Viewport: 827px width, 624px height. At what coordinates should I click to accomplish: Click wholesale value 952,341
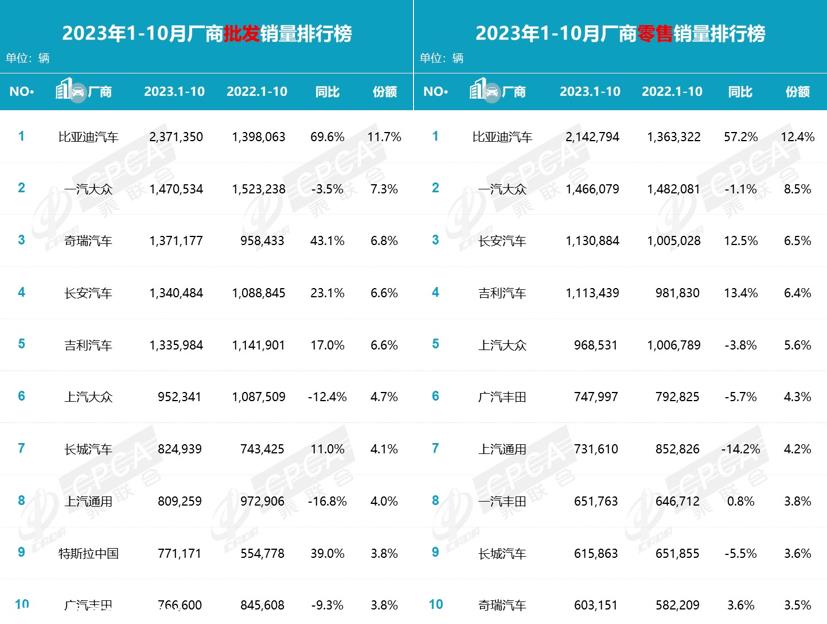179,397
